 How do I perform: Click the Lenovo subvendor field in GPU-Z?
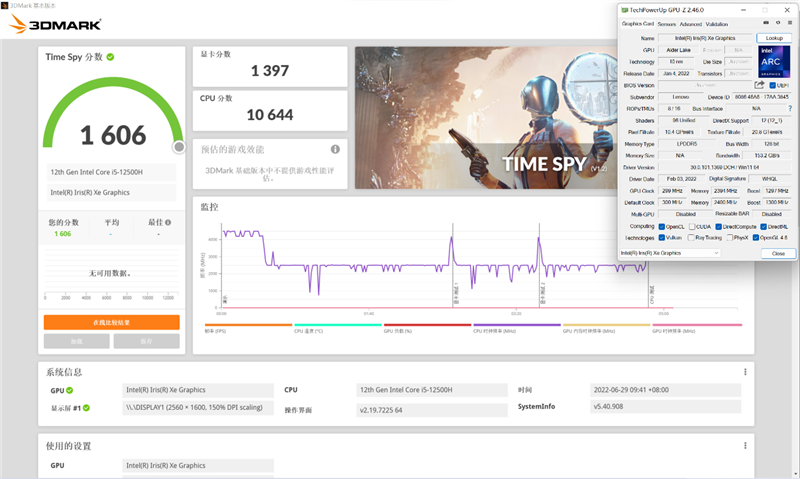pos(680,97)
